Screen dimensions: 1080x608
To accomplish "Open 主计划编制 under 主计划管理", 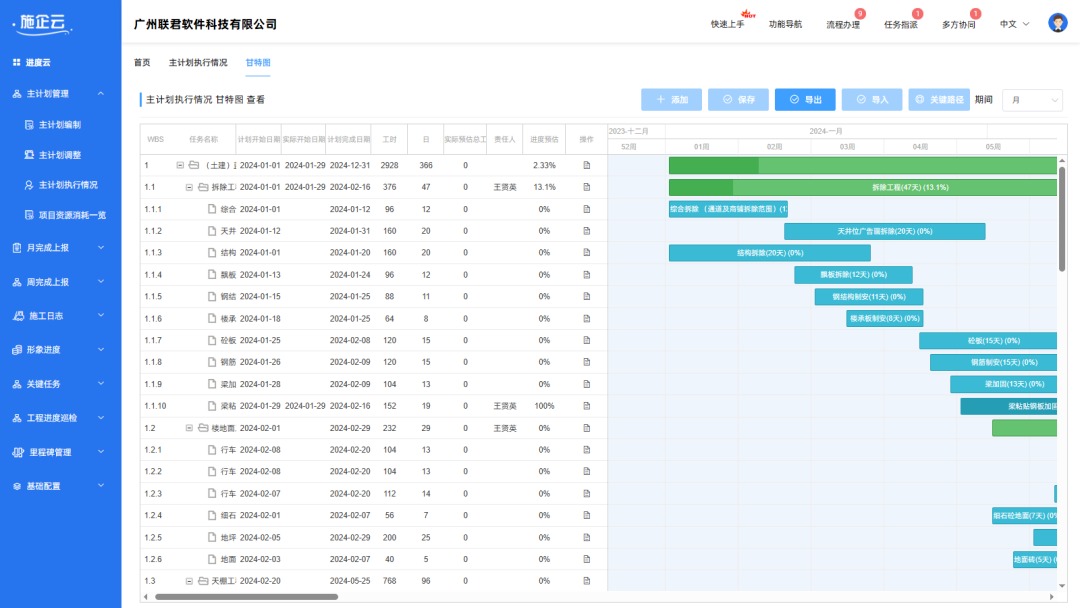I will tap(60, 124).
